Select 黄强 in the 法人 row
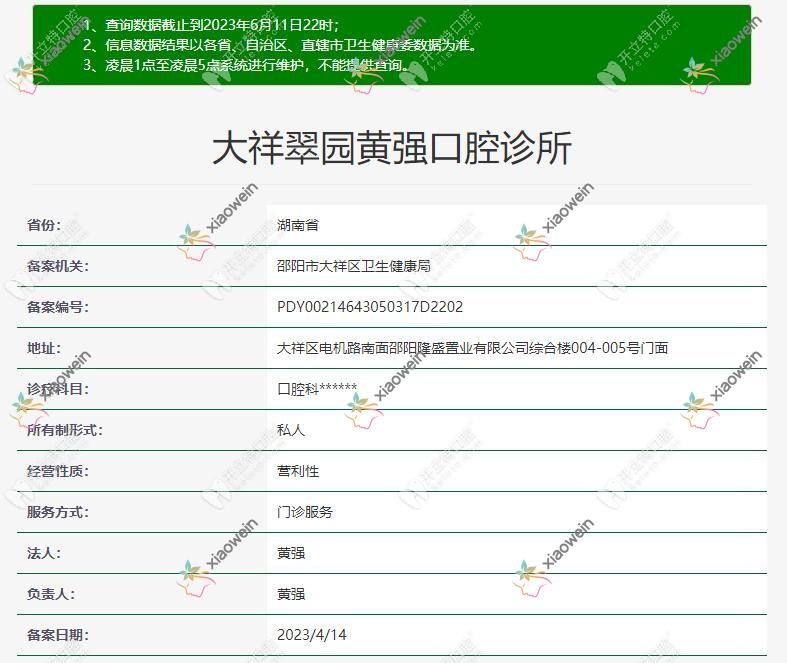Viewport: 787px width, 663px height. point(291,553)
